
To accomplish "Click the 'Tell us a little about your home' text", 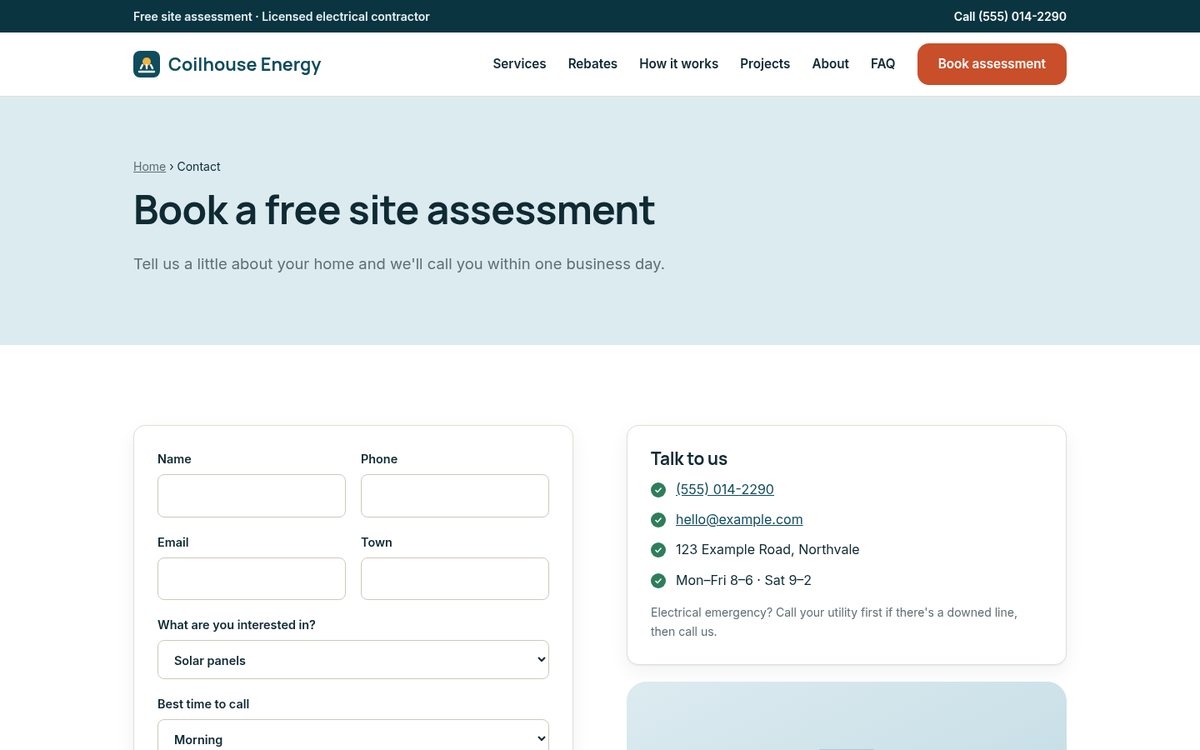I will (x=399, y=264).
